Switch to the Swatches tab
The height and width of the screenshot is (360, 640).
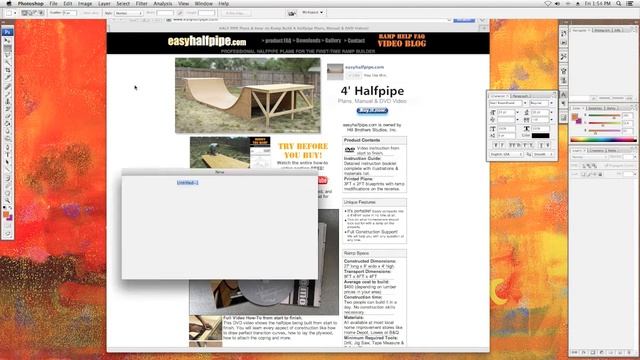pos(595,108)
